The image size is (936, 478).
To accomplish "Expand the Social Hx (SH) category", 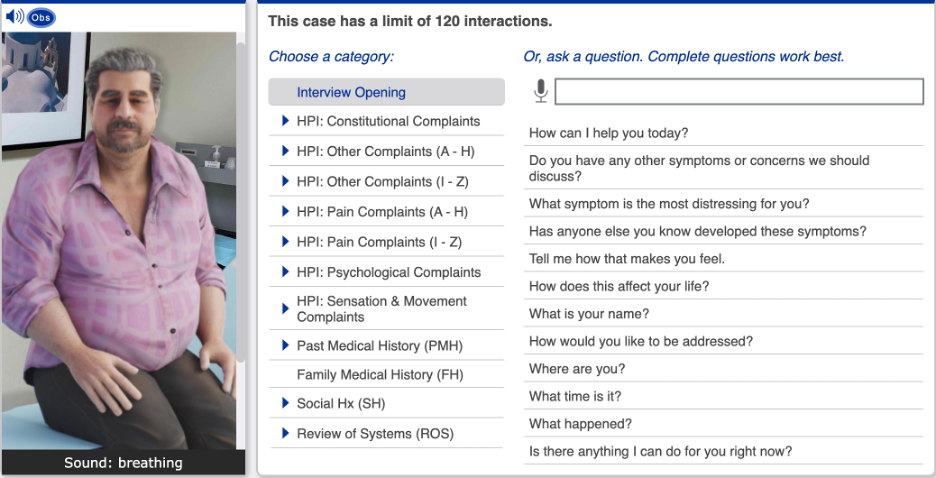I will coord(340,404).
